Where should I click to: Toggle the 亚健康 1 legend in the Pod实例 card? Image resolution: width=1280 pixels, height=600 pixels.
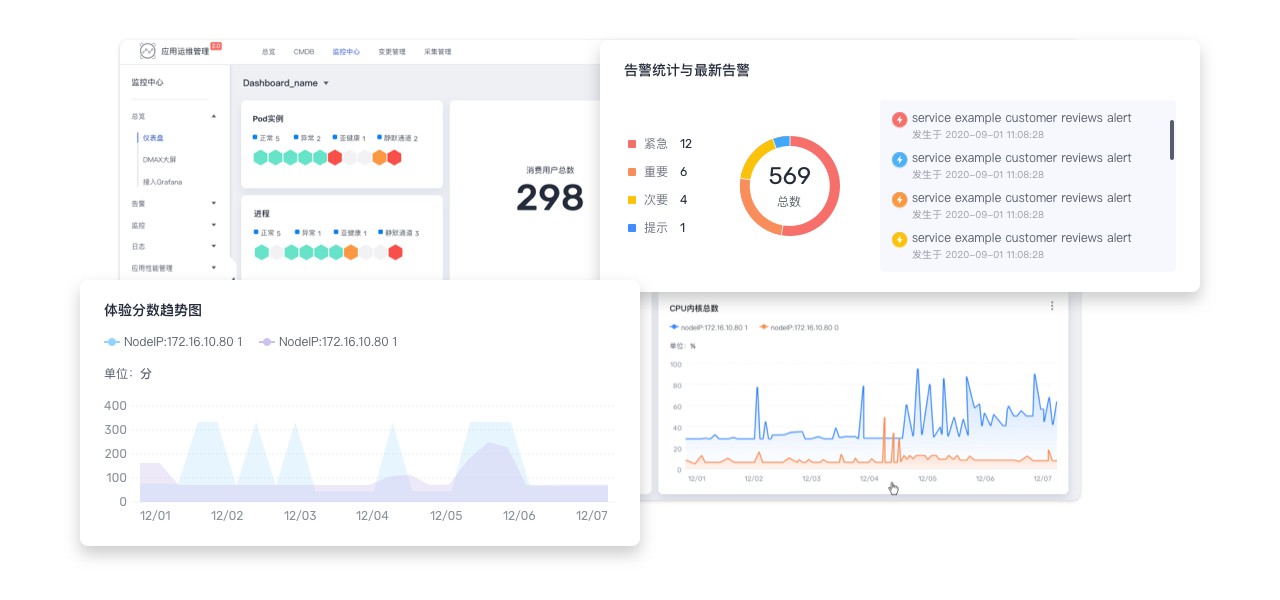coord(349,138)
